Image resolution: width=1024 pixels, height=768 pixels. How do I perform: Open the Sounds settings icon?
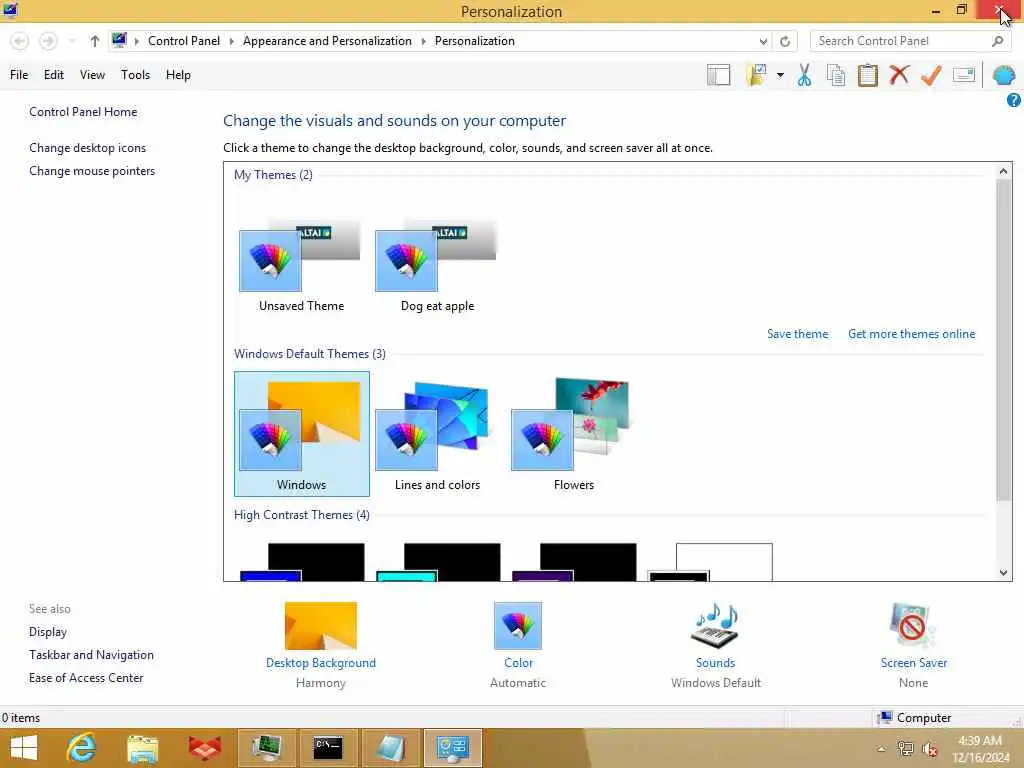tap(715, 626)
